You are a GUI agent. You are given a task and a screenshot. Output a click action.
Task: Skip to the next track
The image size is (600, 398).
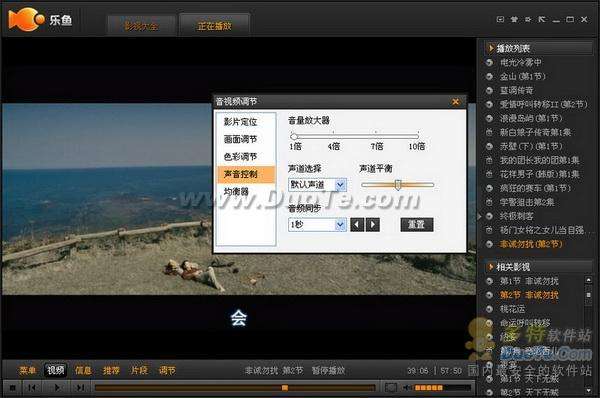tap(80, 388)
